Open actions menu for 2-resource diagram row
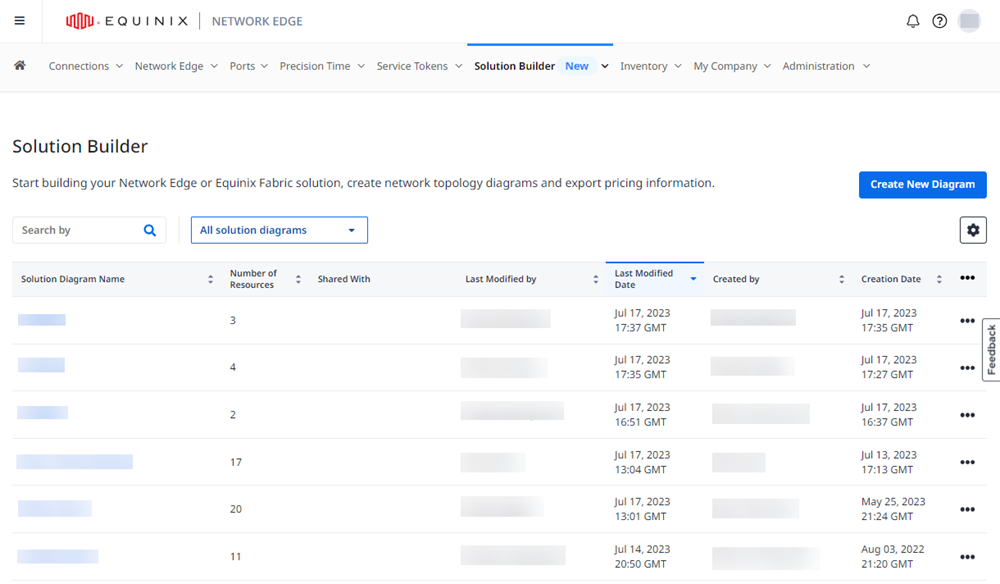Image resolution: width=1000 pixels, height=584 pixels. (x=967, y=415)
